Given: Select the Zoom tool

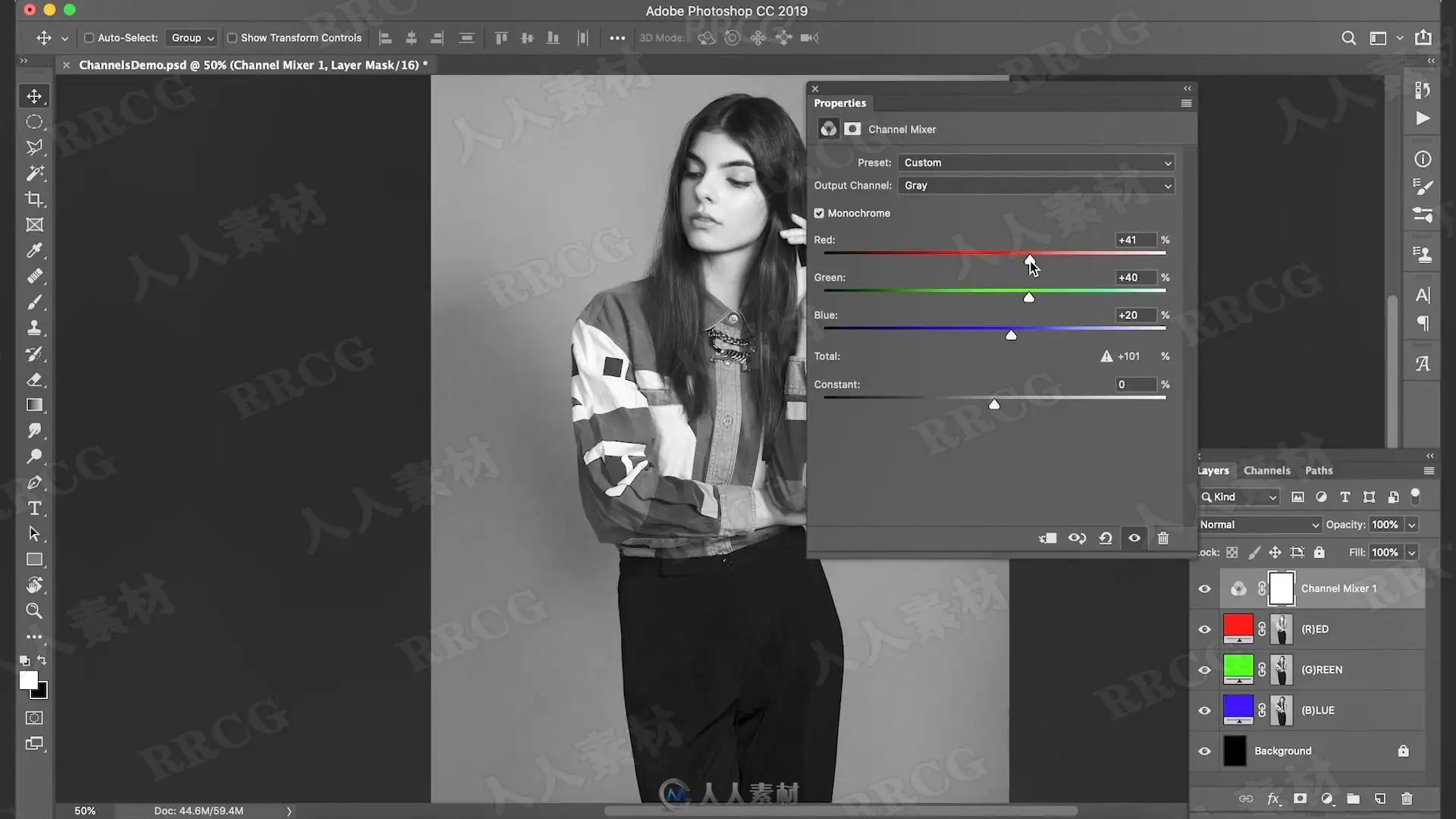Looking at the screenshot, I should (x=34, y=611).
